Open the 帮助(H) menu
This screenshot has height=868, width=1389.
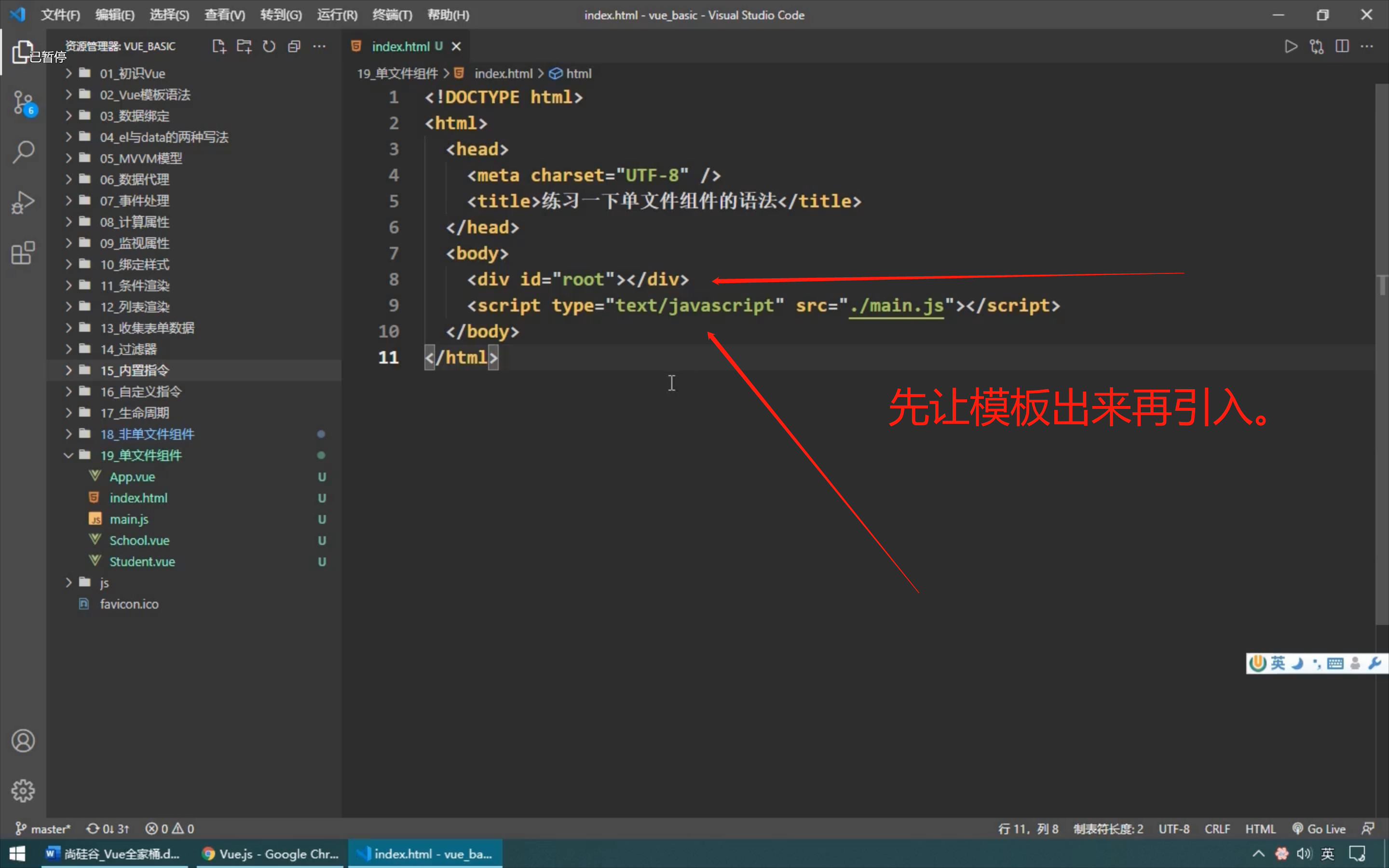pyautogui.click(x=448, y=15)
